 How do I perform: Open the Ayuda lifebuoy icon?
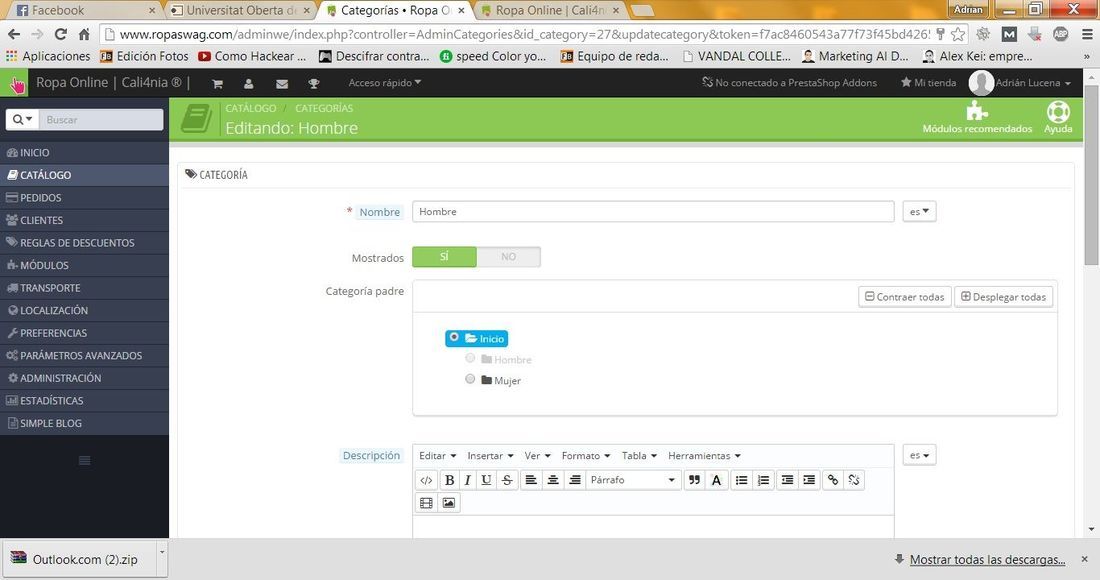[x=1058, y=112]
